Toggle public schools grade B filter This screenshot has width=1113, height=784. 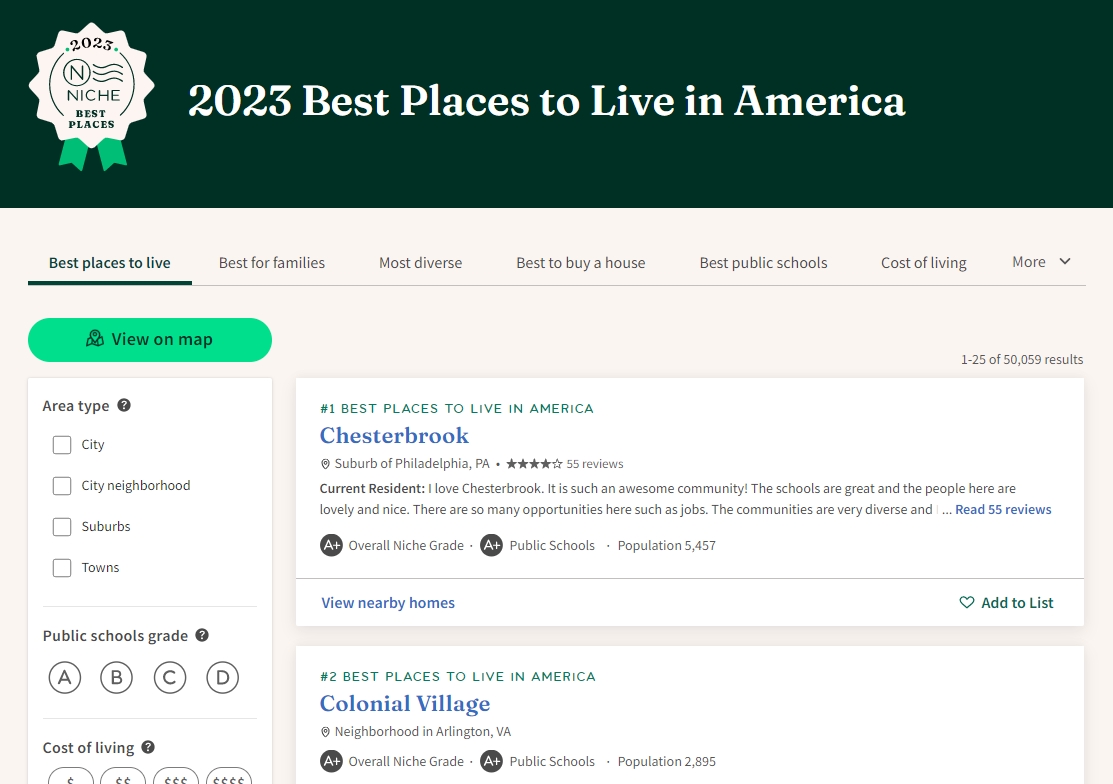coord(117,678)
